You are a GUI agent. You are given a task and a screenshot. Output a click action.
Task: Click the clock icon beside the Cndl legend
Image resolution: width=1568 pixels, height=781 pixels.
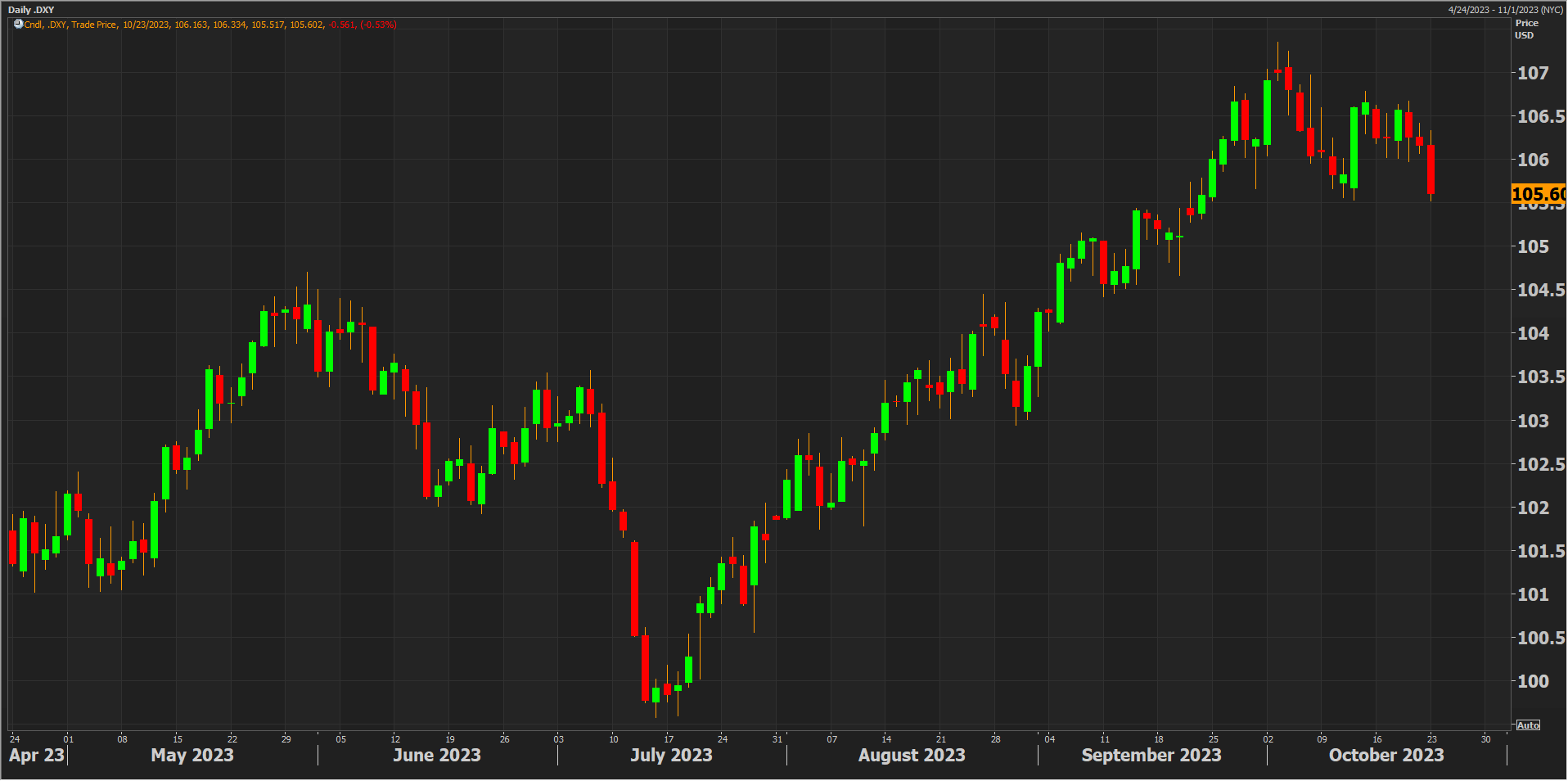pos(18,25)
